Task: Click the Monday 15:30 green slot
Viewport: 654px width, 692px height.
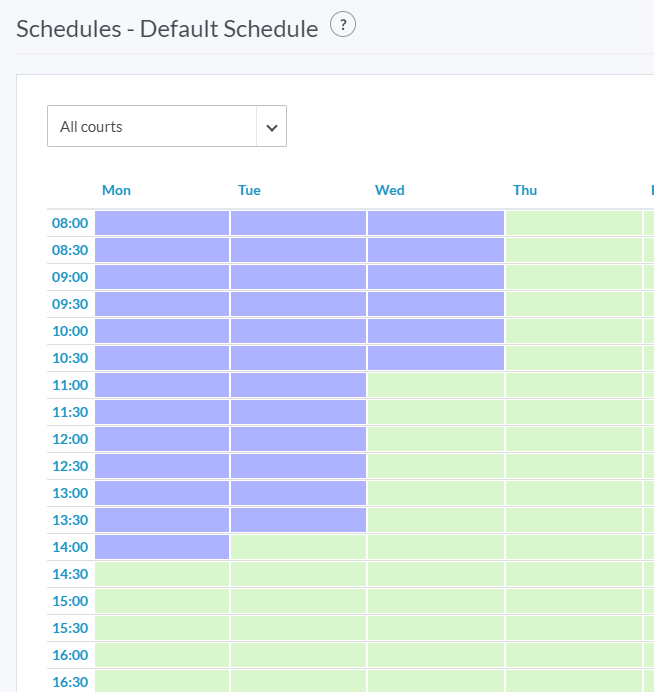Action: tap(162, 628)
